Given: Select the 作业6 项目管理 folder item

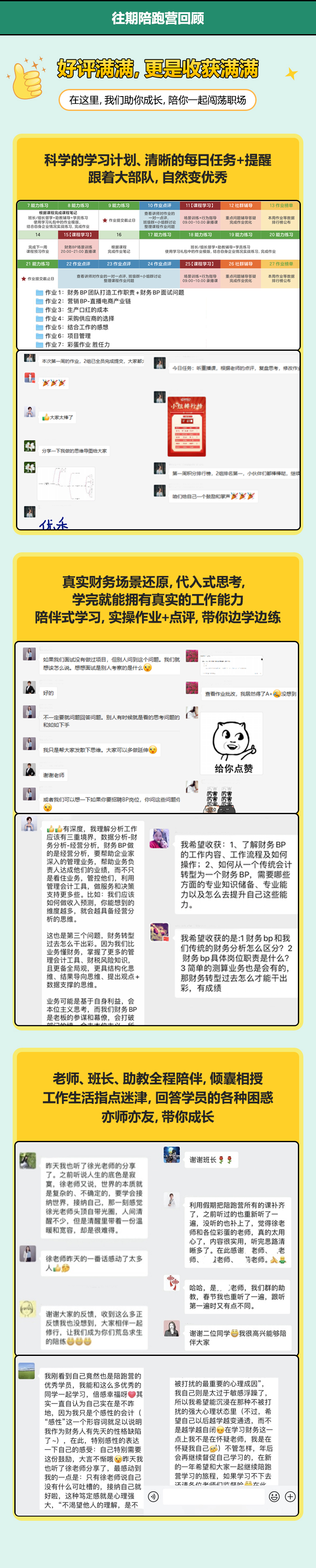Looking at the screenshot, I should 63,336.
